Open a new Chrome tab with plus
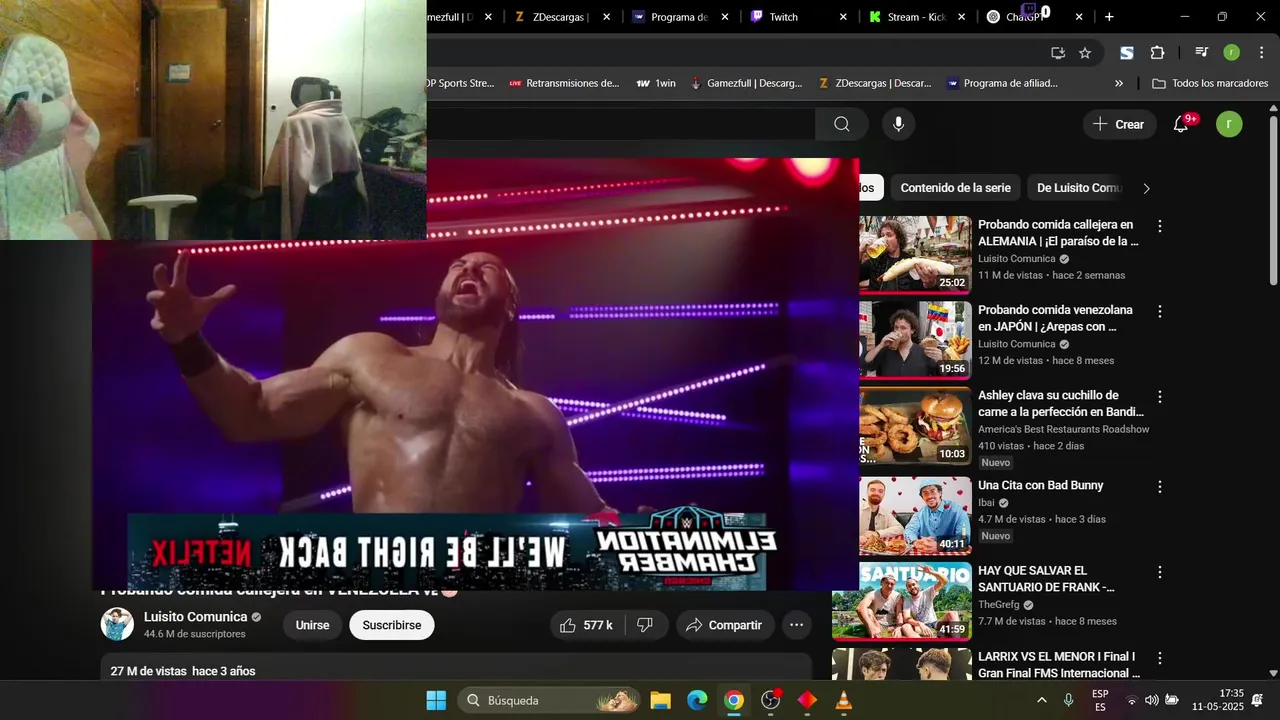 1109,17
